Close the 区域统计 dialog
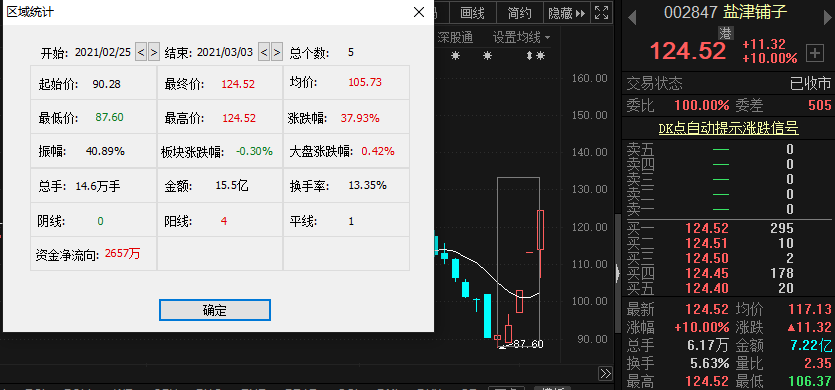The width and height of the screenshot is (835, 390). pos(419,12)
